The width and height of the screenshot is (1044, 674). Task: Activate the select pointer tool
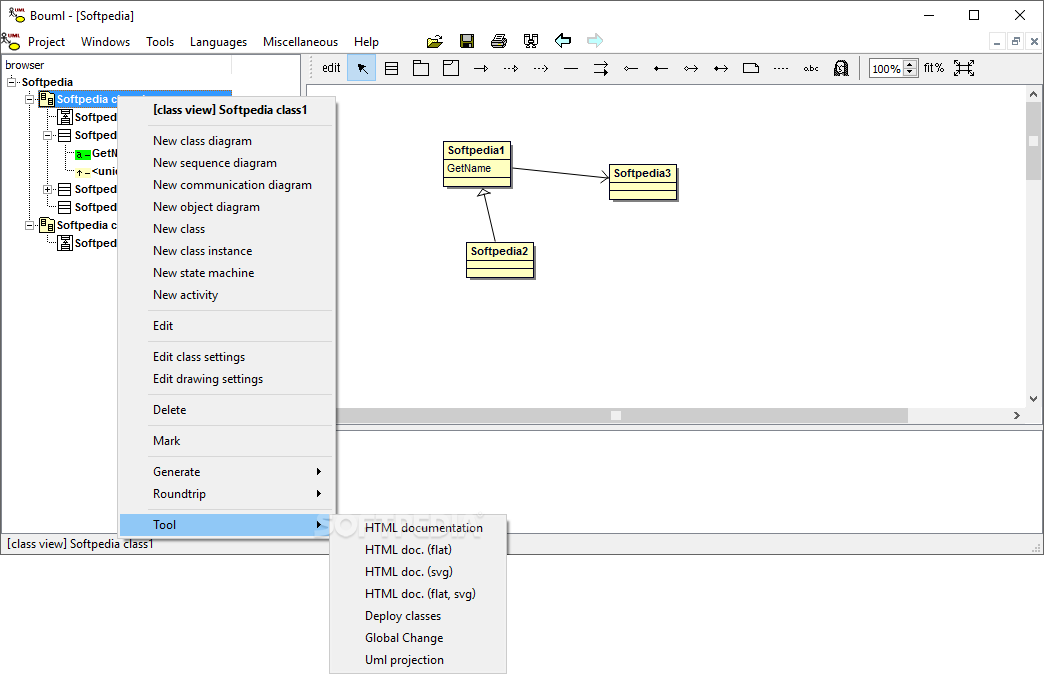(x=362, y=68)
